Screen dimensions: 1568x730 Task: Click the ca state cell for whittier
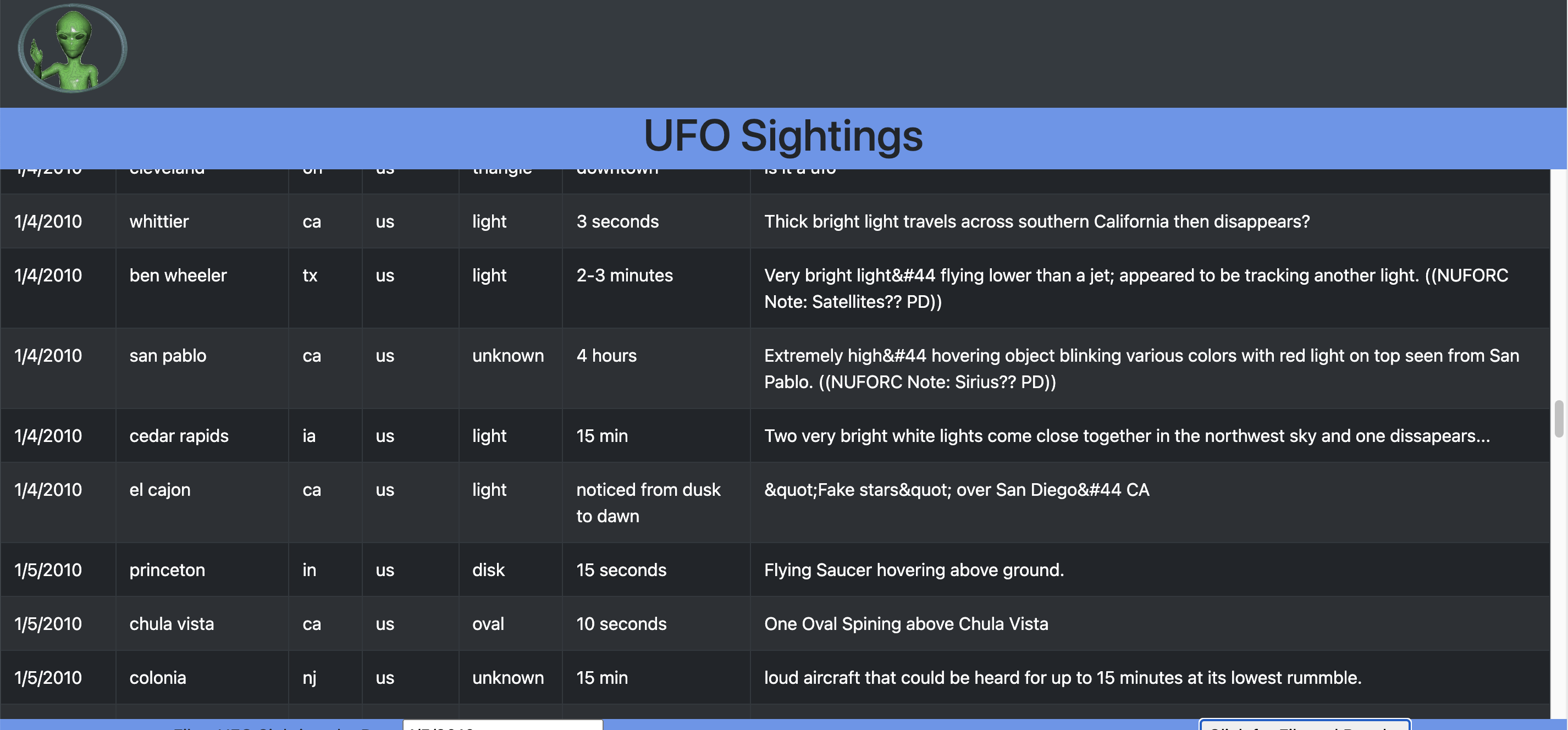point(312,221)
